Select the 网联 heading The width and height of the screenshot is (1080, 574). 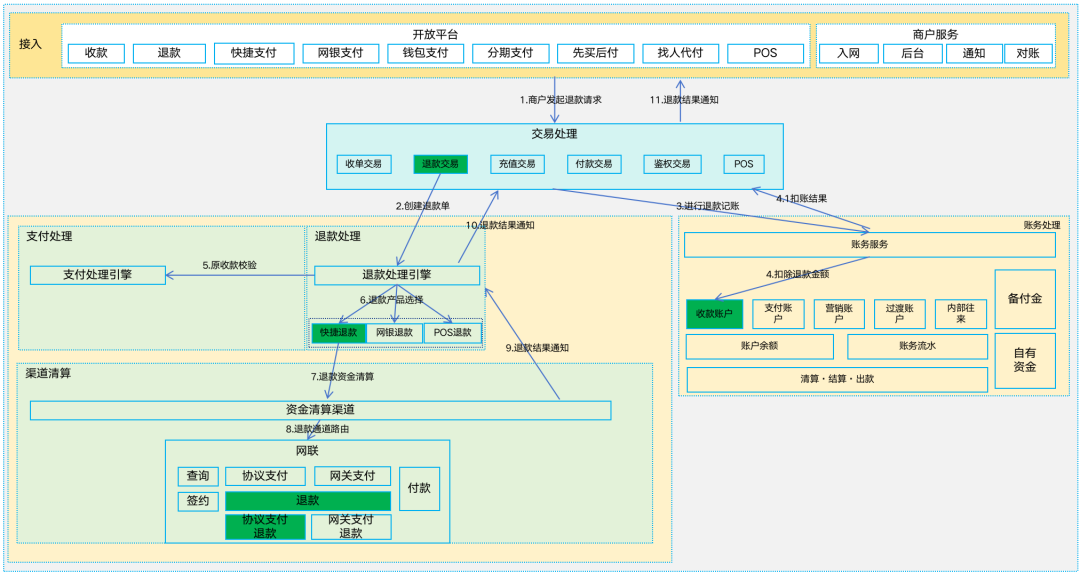coord(307,451)
